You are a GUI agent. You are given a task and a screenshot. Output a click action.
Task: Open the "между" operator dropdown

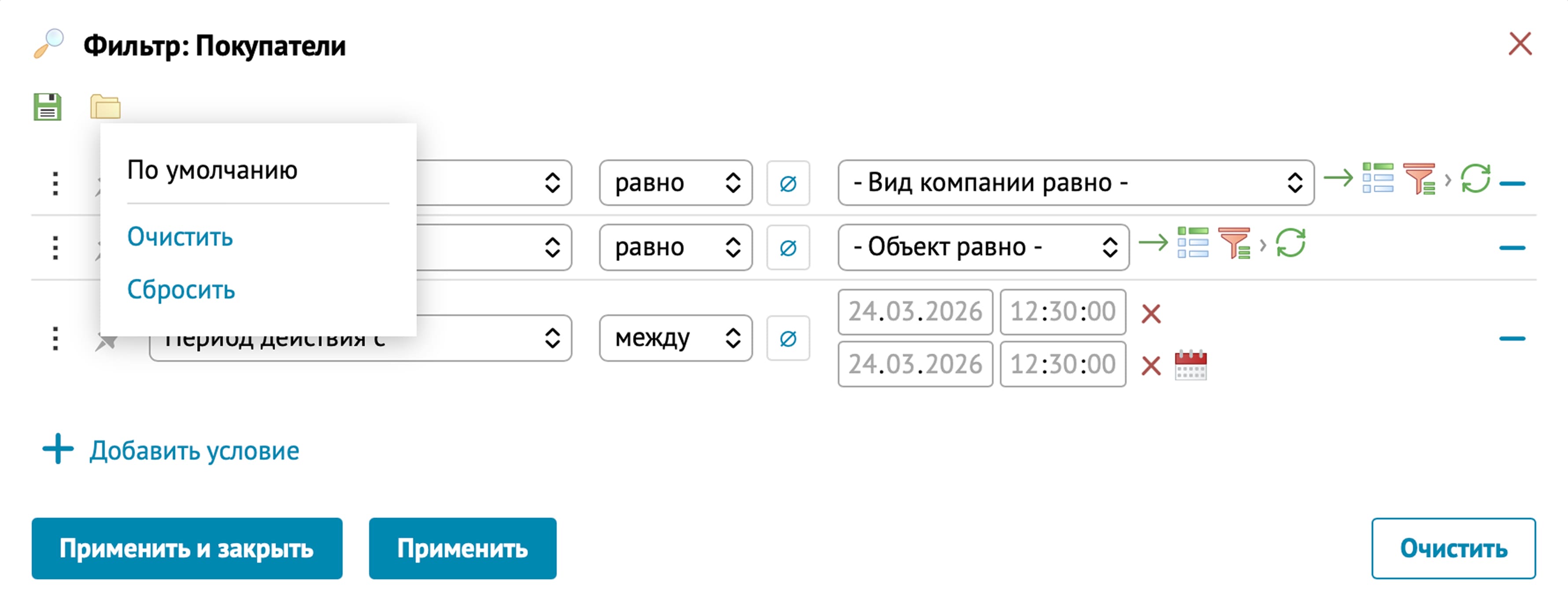pyautogui.click(x=675, y=338)
